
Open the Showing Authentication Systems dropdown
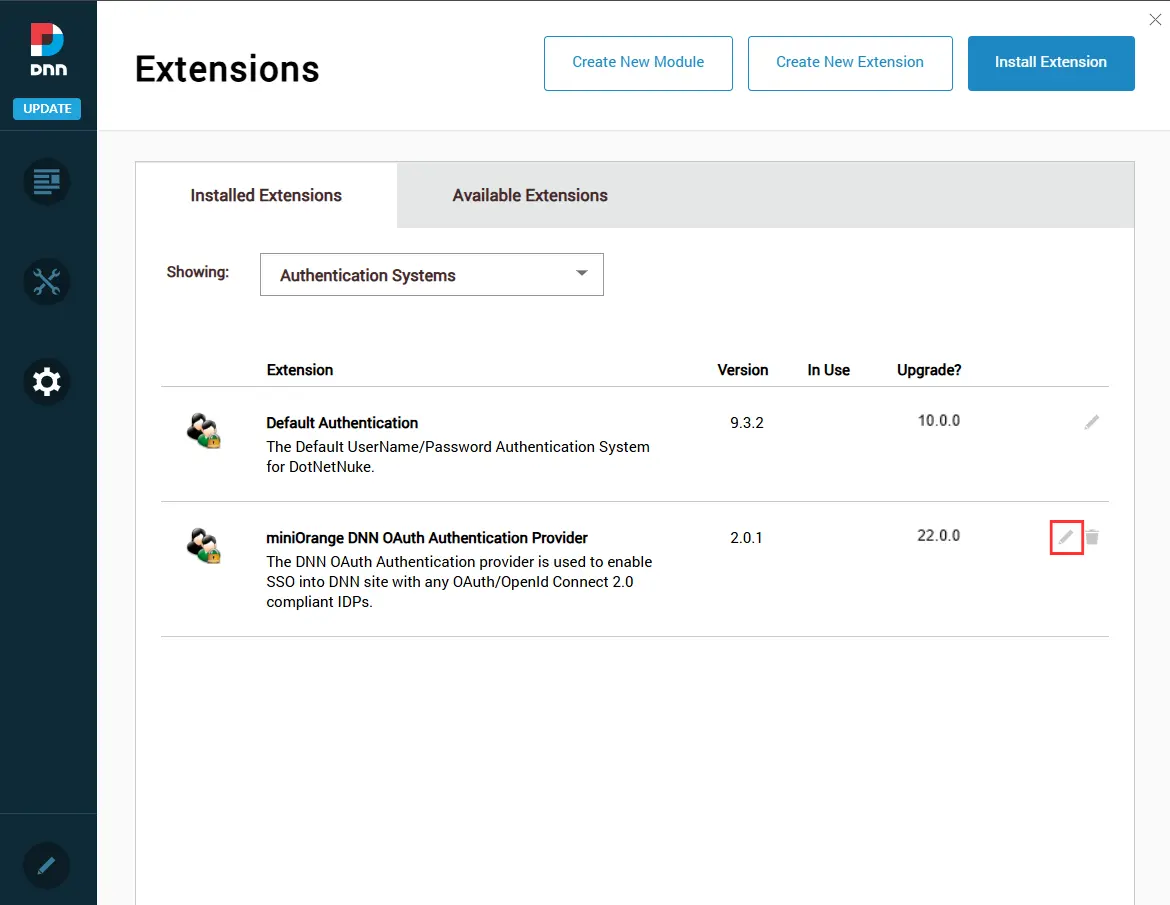(x=431, y=275)
